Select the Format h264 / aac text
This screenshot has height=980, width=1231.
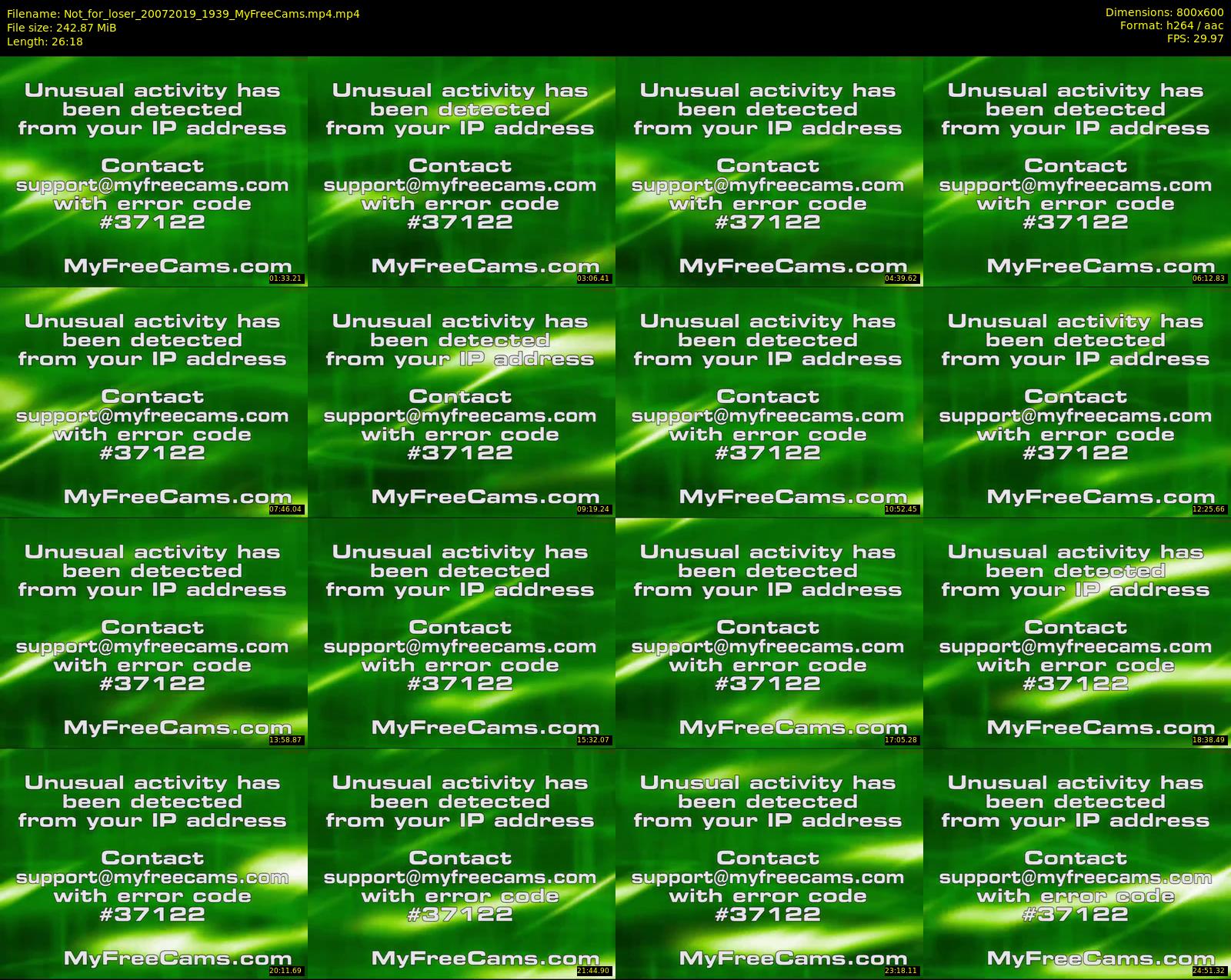click(x=1172, y=25)
